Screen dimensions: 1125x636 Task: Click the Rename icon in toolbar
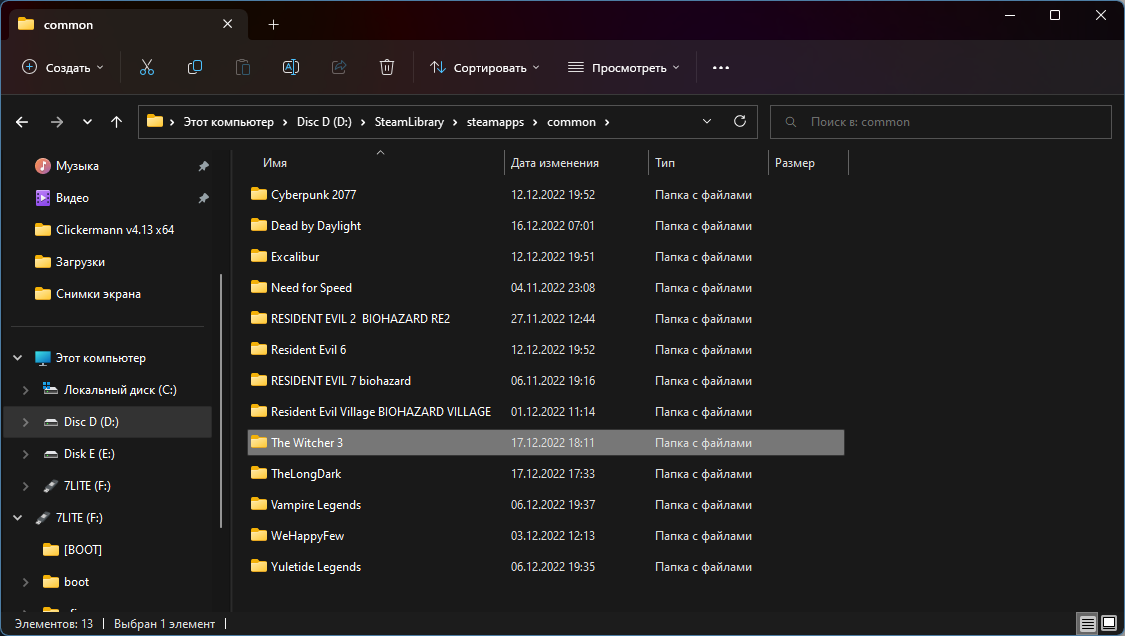(291, 67)
